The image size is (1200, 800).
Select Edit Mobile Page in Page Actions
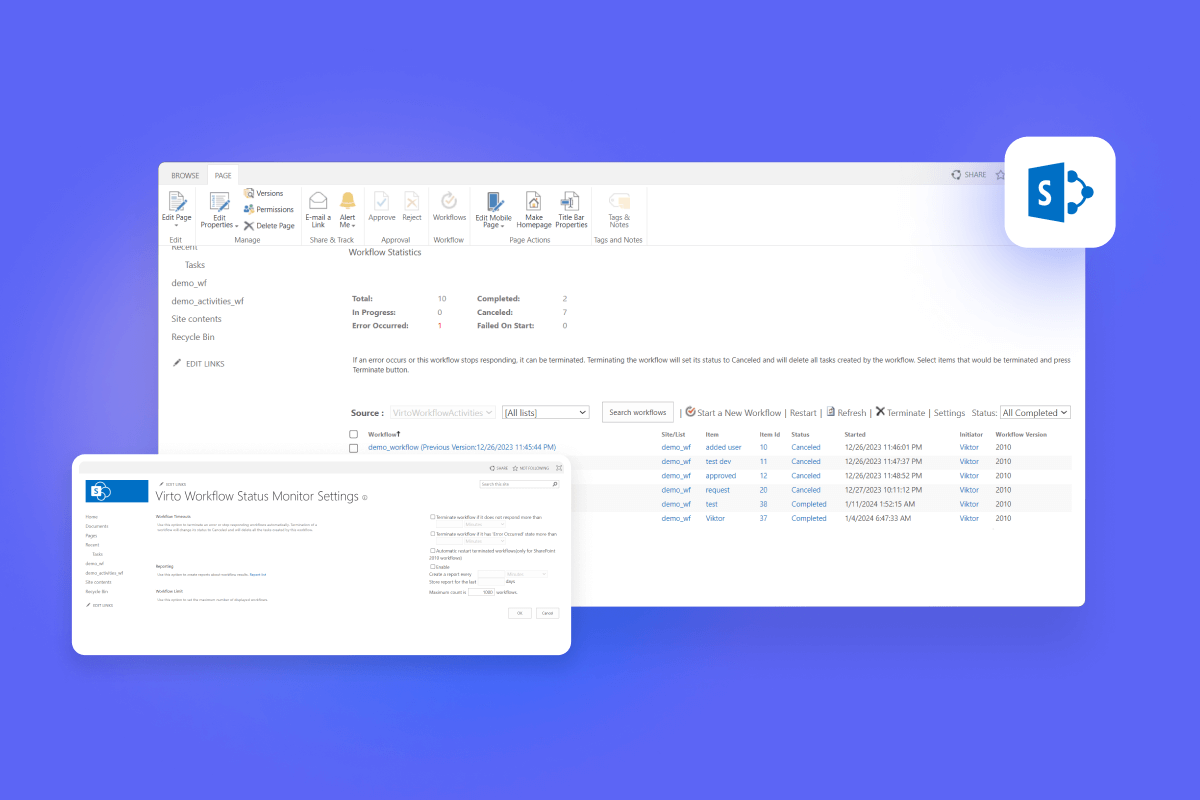493,207
